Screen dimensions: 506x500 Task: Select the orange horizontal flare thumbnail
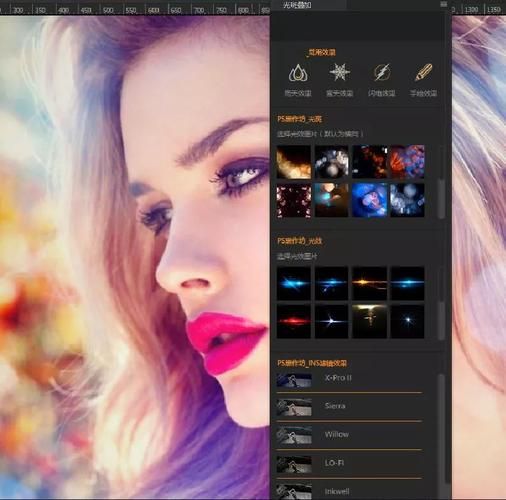click(369, 283)
